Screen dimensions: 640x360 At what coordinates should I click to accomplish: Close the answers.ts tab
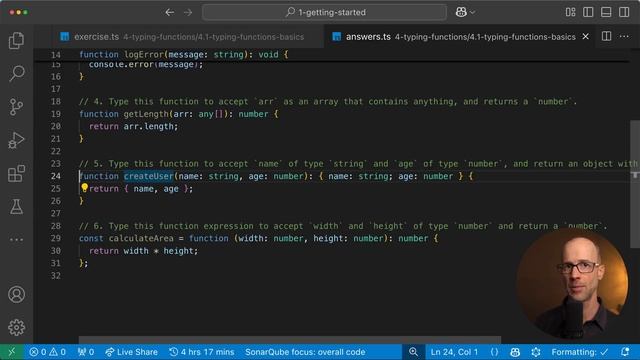click(x=586, y=37)
